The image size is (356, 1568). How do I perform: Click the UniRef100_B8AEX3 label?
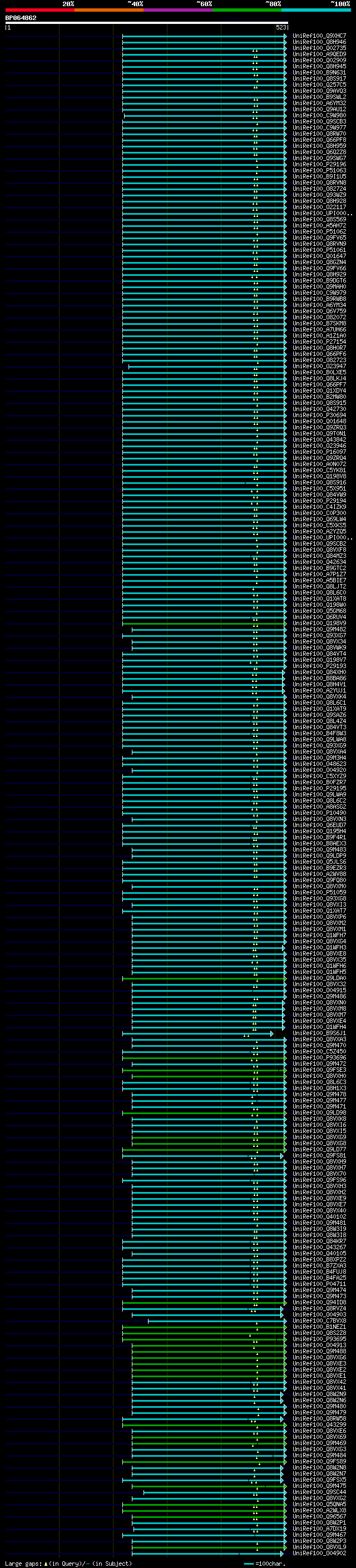pos(319,844)
